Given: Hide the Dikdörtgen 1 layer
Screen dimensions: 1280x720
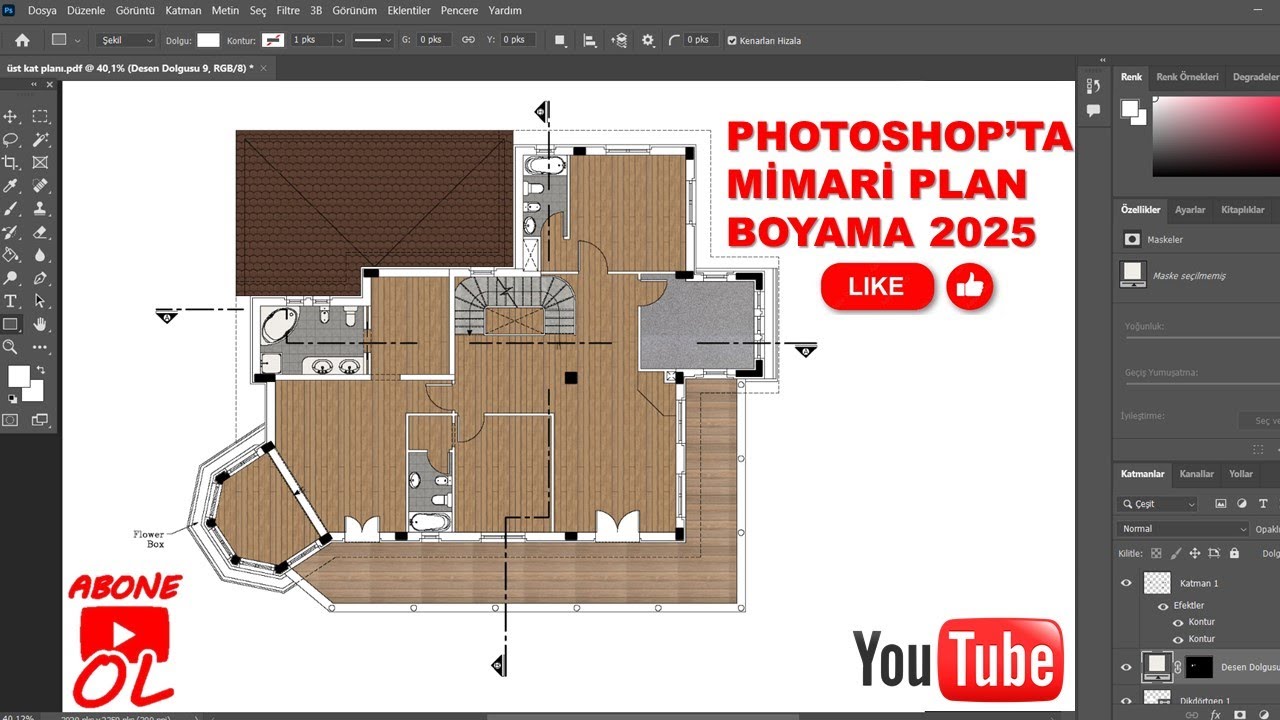Looking at the screenshot, I should (x=1126, y=701).
